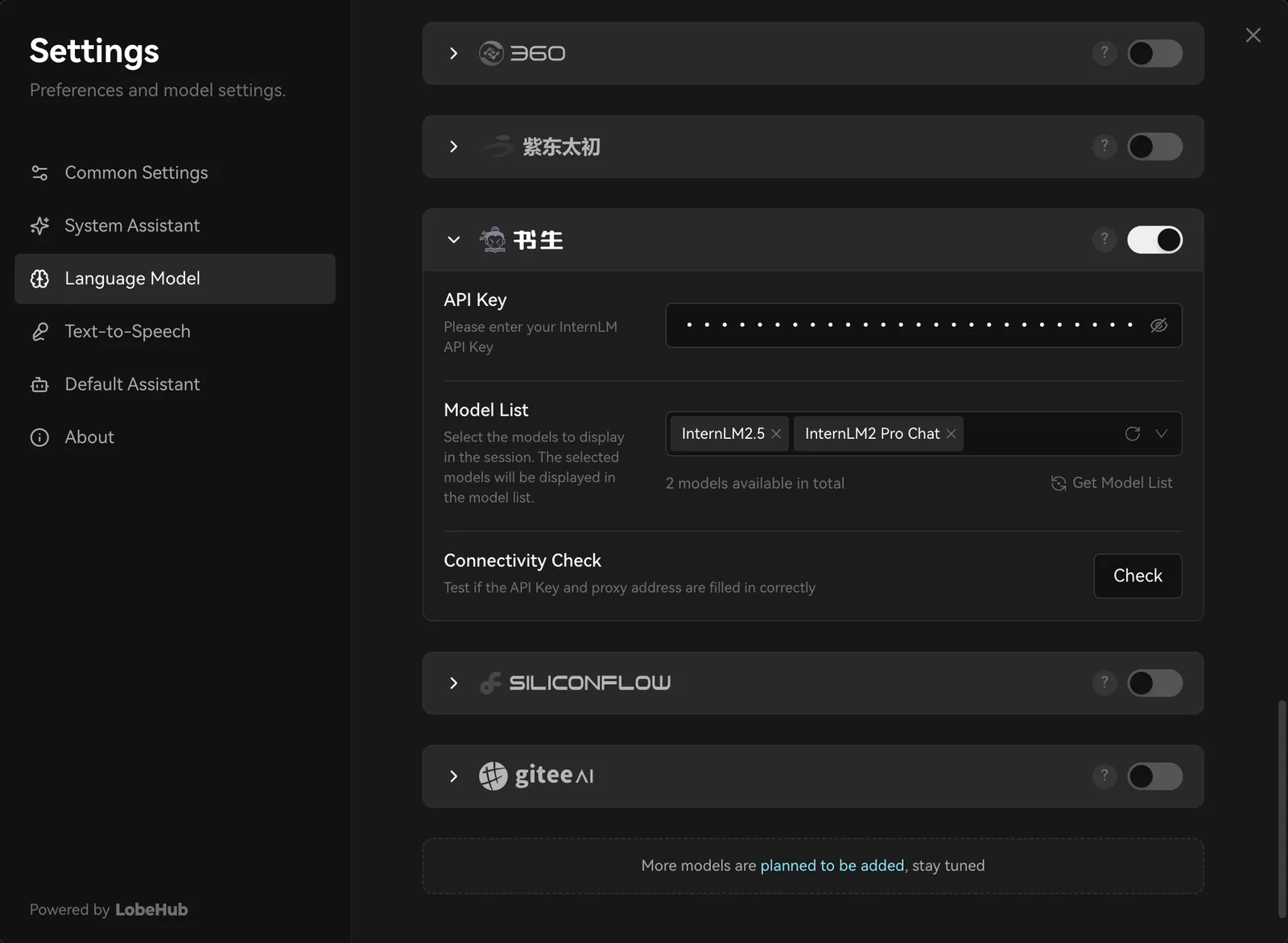Click the help icon for SiliconFlow provider
The width and height of the screenshot is (1288, 943).
pos(1104,683)
